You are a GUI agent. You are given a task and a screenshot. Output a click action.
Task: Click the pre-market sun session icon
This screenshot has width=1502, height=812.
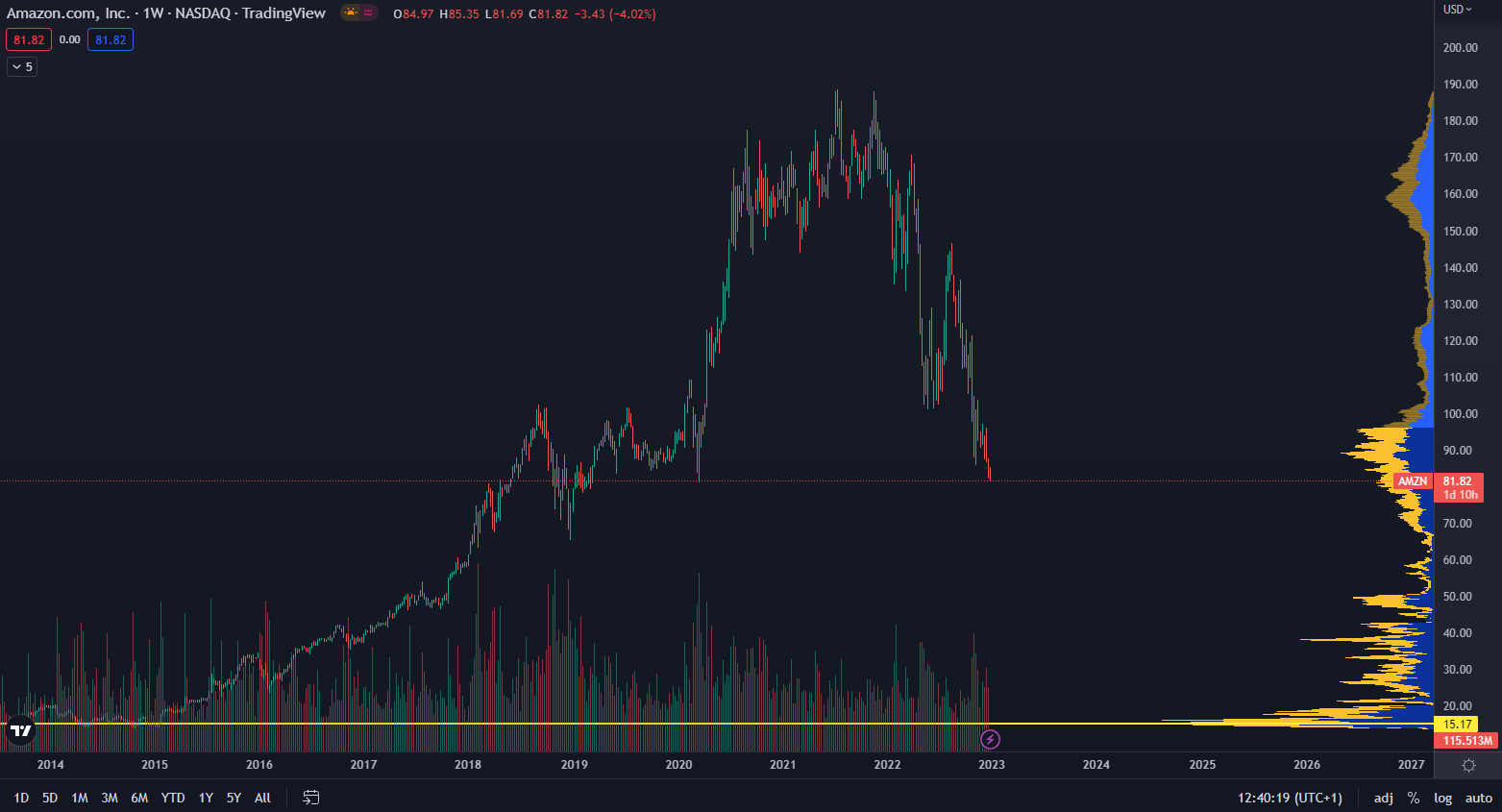coord(351,13)
